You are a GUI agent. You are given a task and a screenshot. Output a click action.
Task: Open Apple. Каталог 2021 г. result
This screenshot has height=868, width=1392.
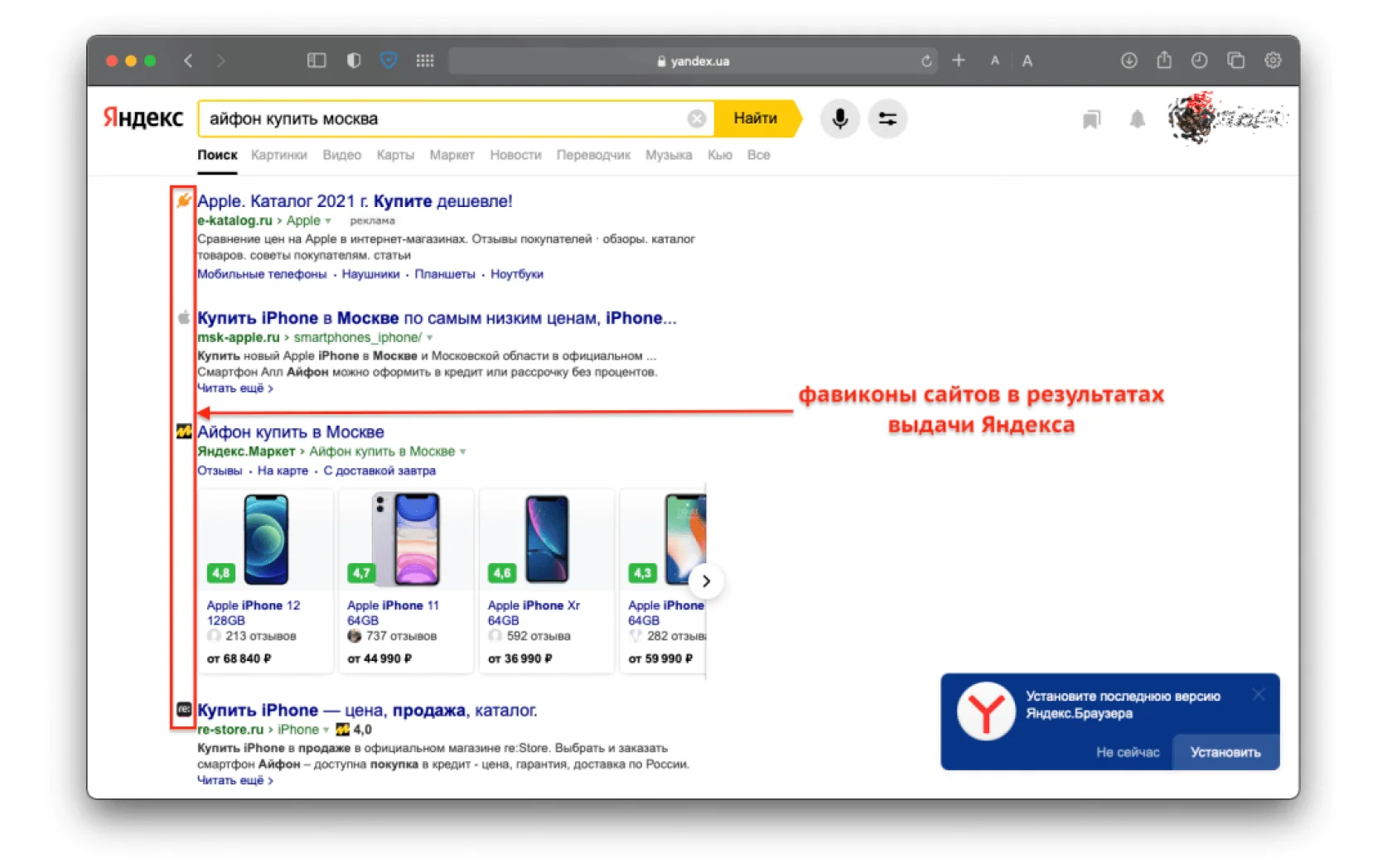click(355, 201)
